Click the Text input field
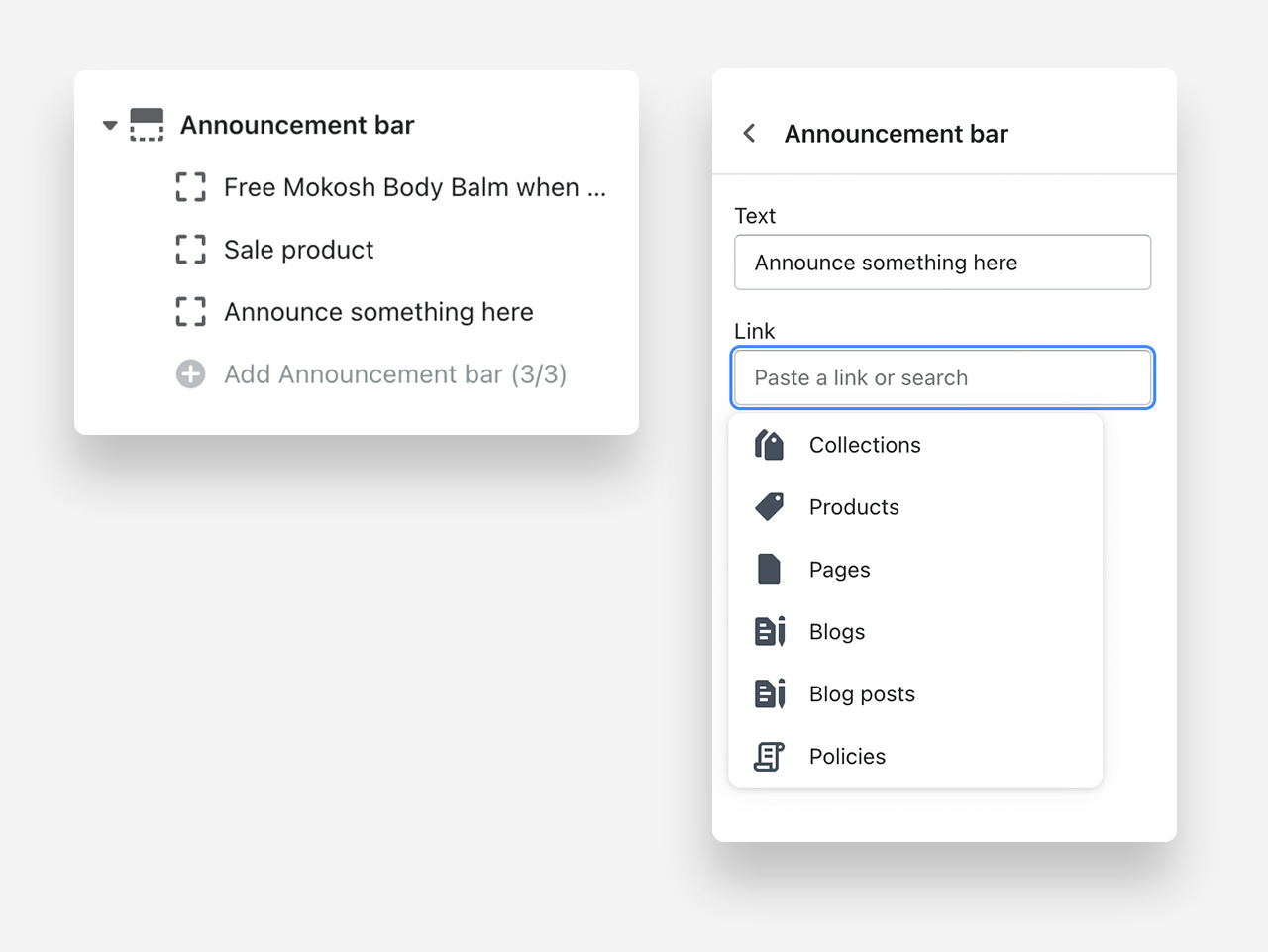Screen dimensions: 1268x952 coord(942,263)
